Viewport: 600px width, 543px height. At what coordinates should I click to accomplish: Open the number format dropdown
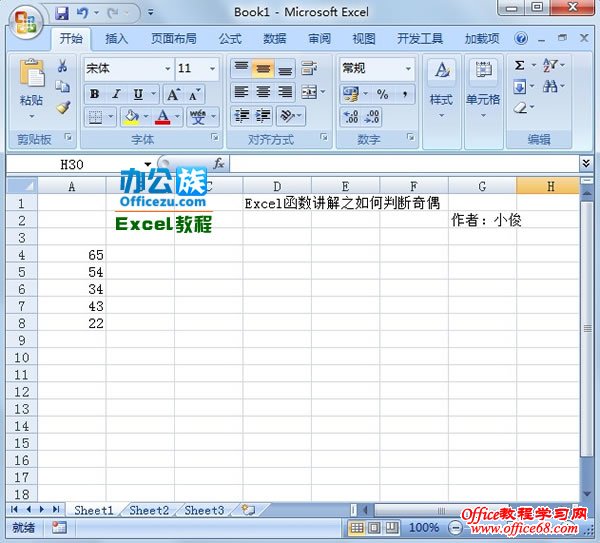coord(408,69)
